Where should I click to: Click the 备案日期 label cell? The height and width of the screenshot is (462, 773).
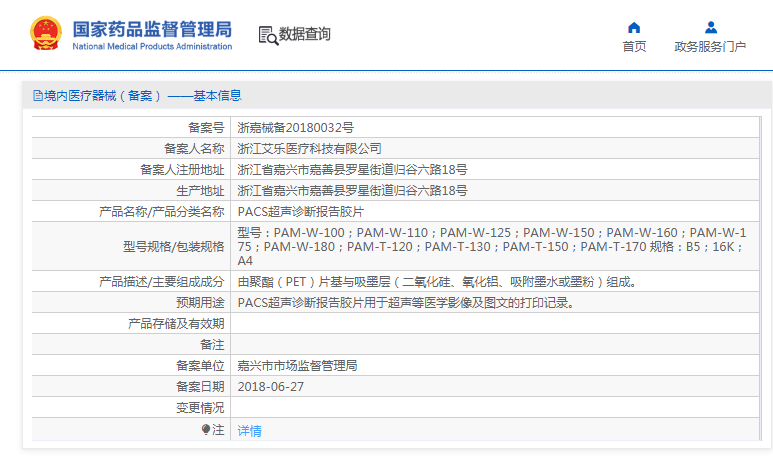coord(131,387)
